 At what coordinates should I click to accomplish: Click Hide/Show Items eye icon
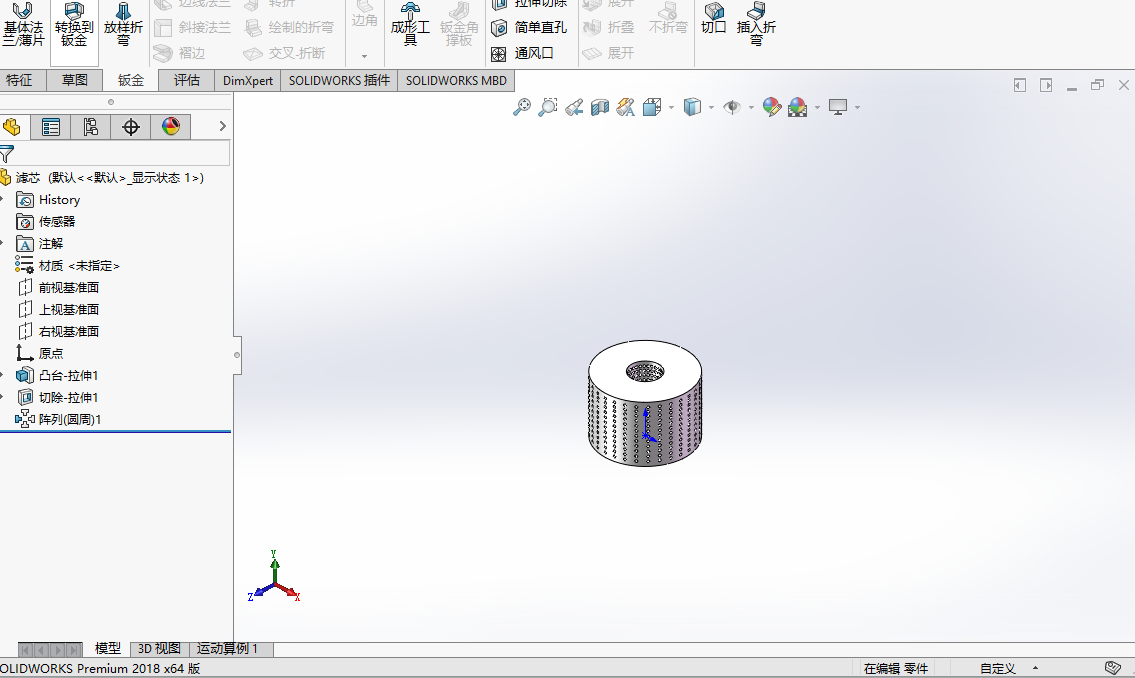pyautogui.click(x=733, y=108)
